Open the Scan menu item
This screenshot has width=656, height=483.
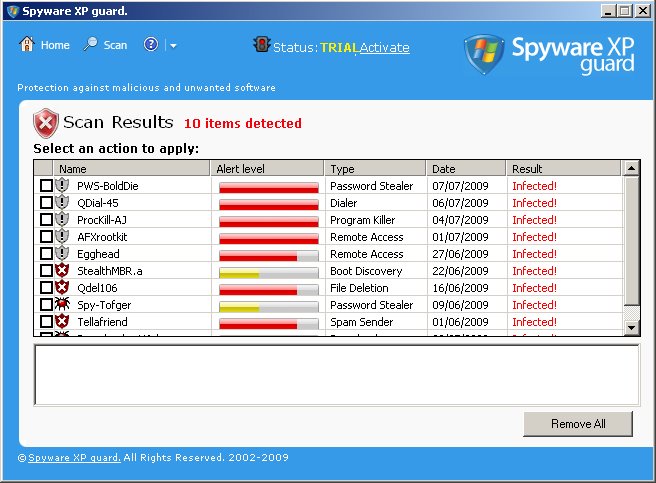[x=115, y=45]
